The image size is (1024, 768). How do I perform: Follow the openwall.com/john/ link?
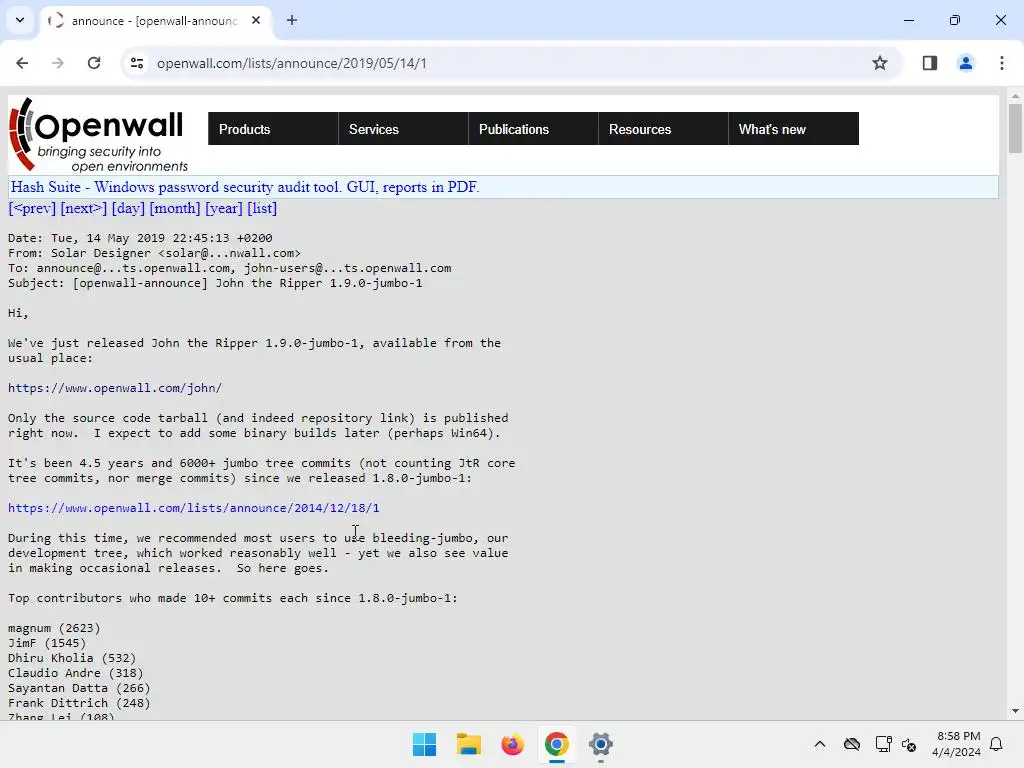point(115,388)
